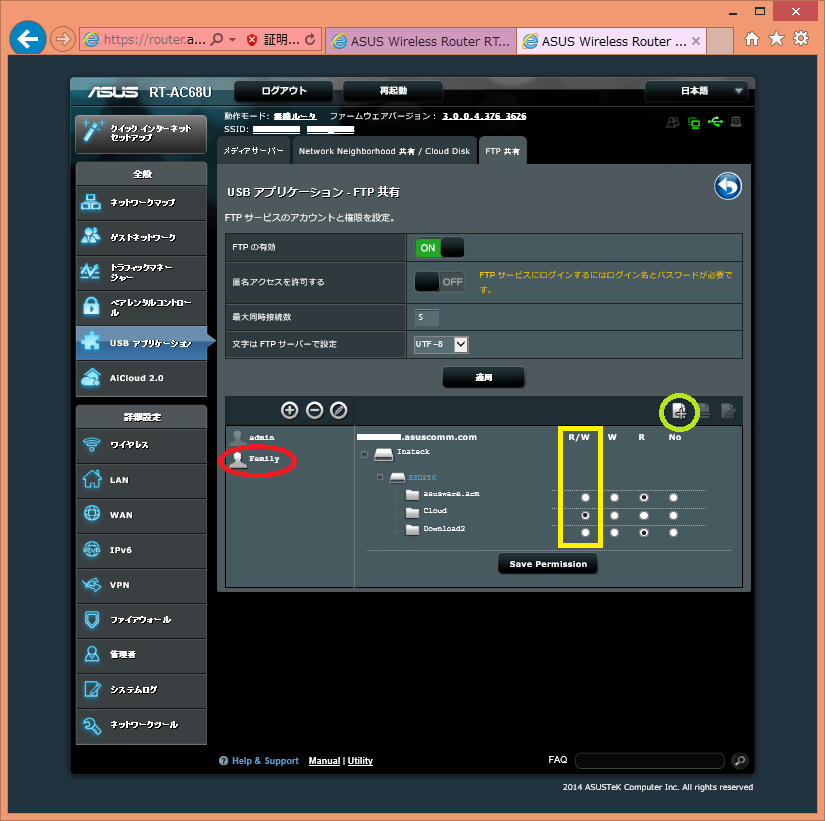Open the Parental Control page

pos(141,307)
